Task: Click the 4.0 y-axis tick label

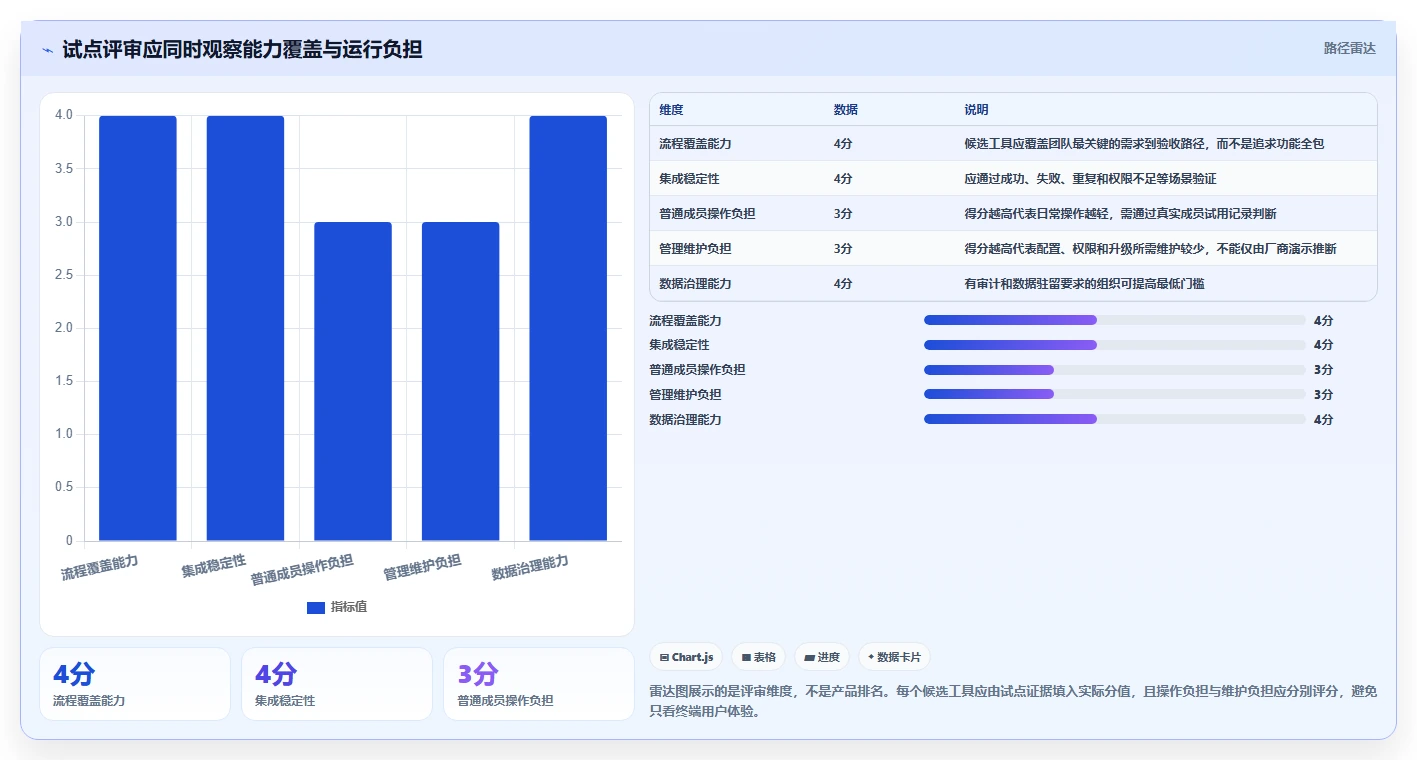Action: point(64,115)
